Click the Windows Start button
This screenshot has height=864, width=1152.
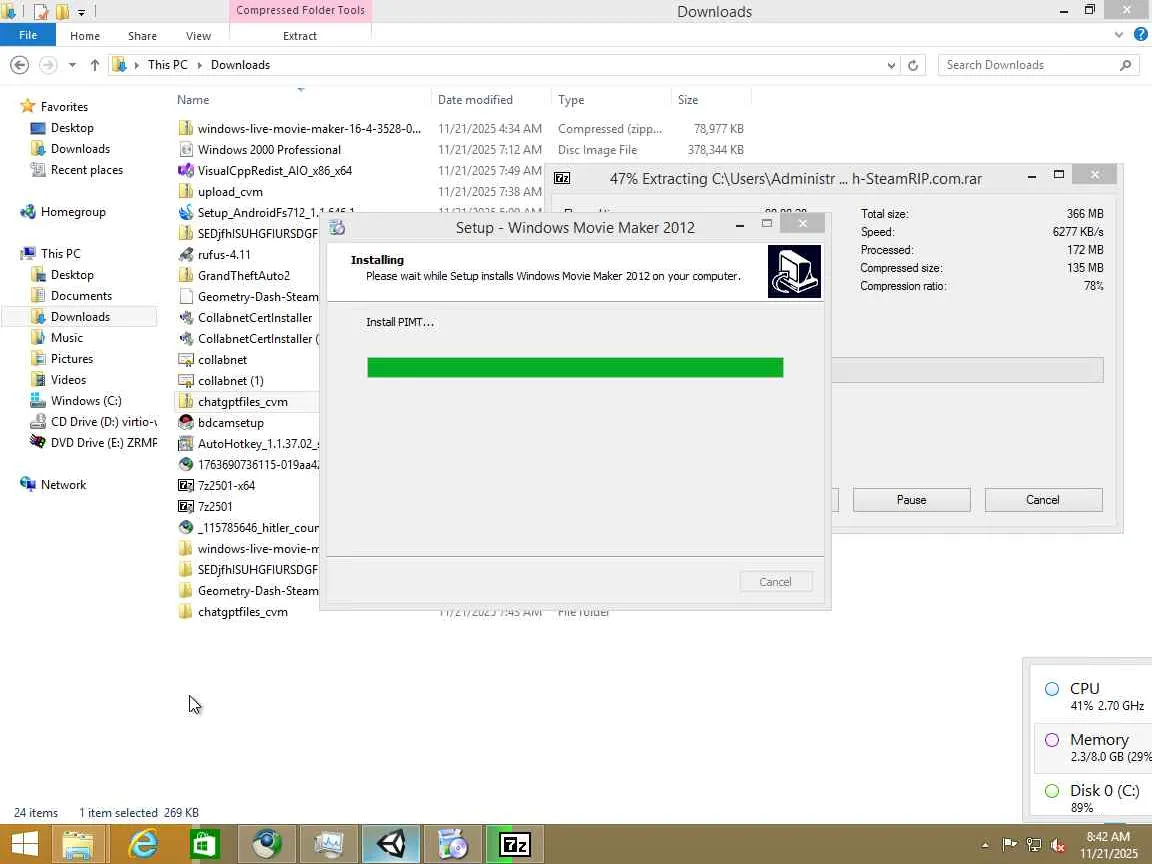click(x=24, y=844)
